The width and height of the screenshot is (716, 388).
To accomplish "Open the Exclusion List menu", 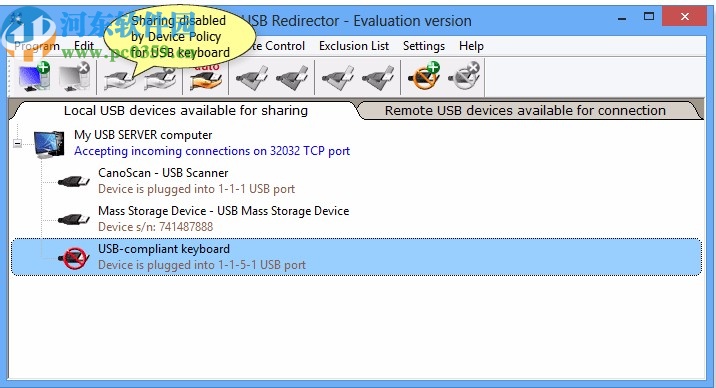I will point(354,46).
